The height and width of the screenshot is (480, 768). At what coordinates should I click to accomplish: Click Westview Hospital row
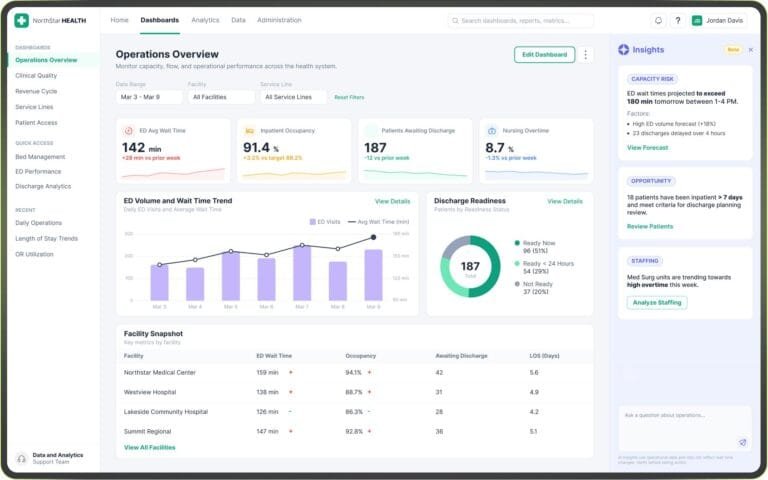click(x=355, y=392)
